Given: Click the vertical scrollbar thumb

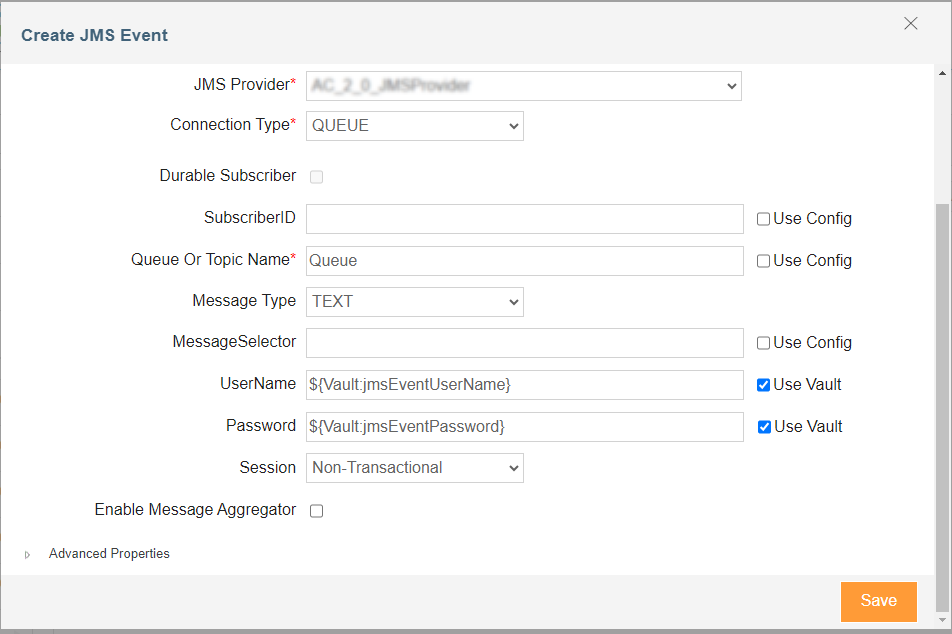Looking at the screenshot, I should tap(942, 407).
